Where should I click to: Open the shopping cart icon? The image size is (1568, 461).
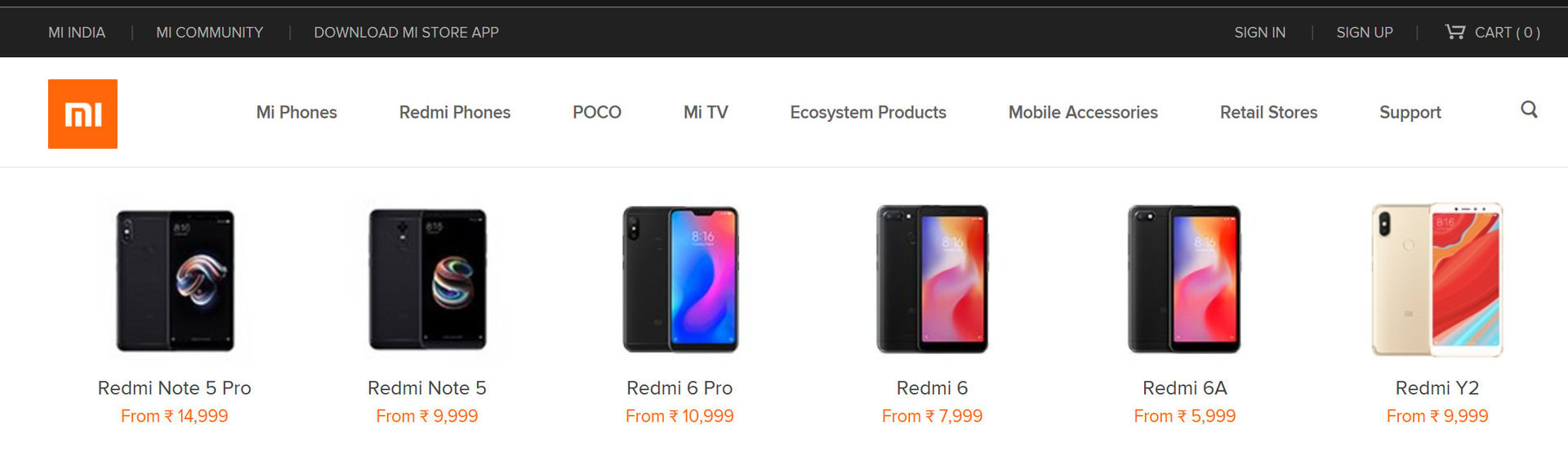coord(1454,32)
